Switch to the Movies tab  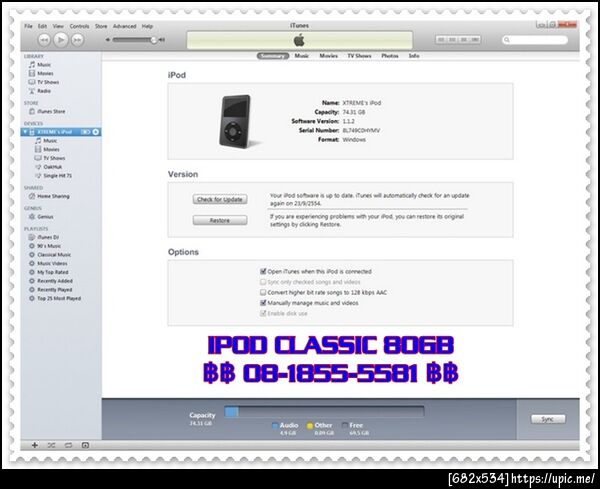[328, 56]
